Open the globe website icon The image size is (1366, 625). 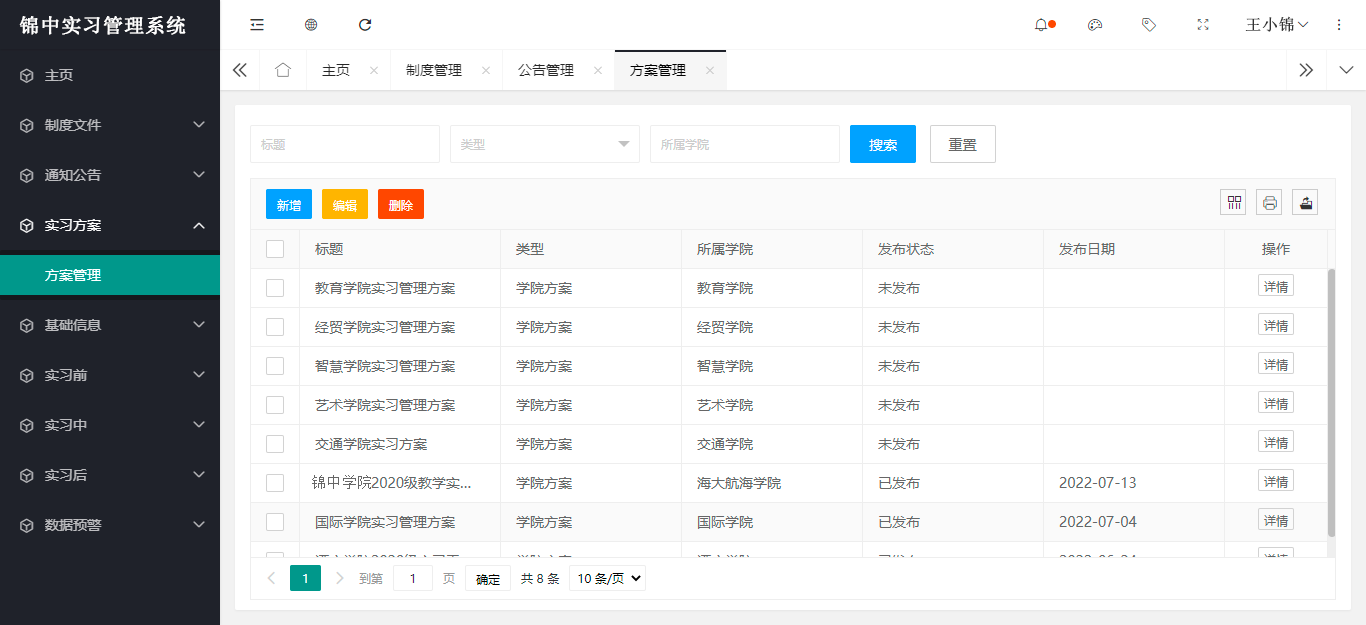(311, 25)
